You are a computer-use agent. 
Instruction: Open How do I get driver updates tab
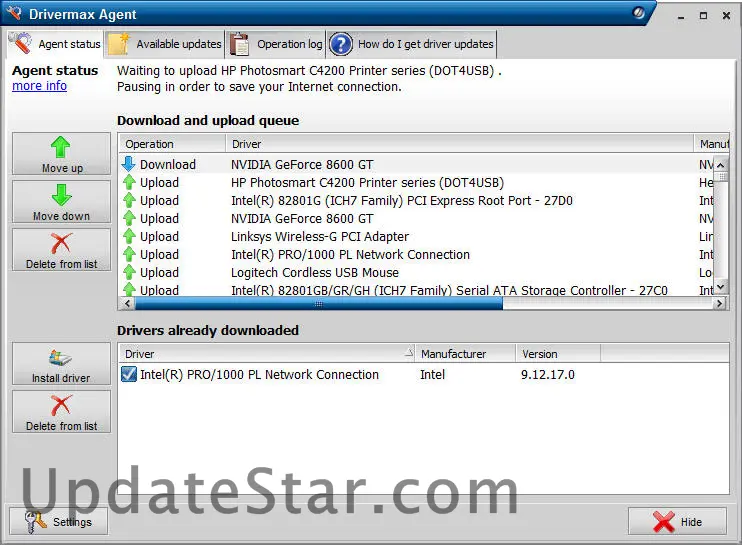(x=412, y=44)
